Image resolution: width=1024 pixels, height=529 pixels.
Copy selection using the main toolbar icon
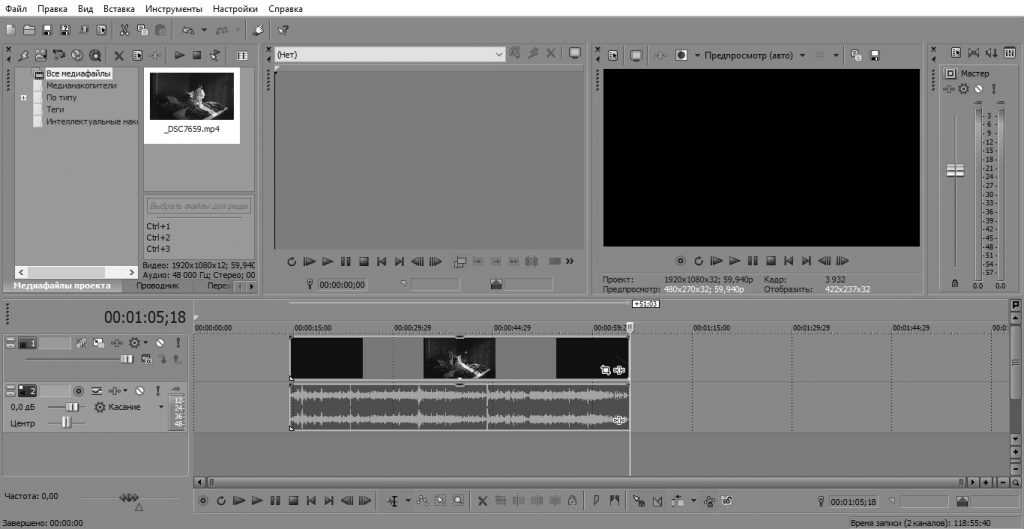142,30
